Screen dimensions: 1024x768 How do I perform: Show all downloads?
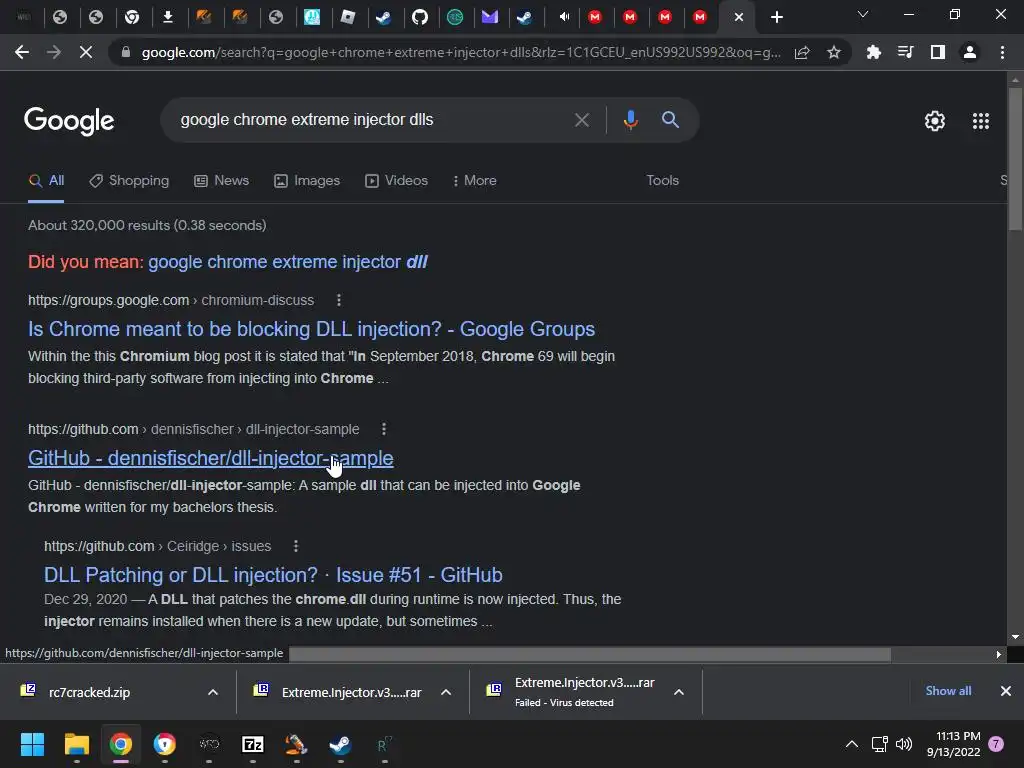pos(948,691)
